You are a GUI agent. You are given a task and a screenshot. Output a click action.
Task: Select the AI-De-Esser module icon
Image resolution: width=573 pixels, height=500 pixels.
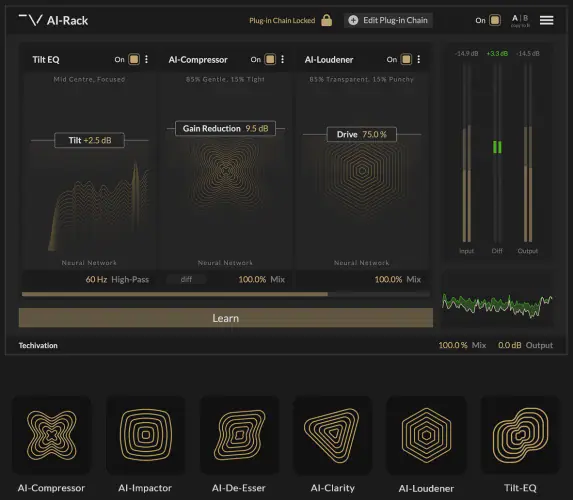click(239, 435)
